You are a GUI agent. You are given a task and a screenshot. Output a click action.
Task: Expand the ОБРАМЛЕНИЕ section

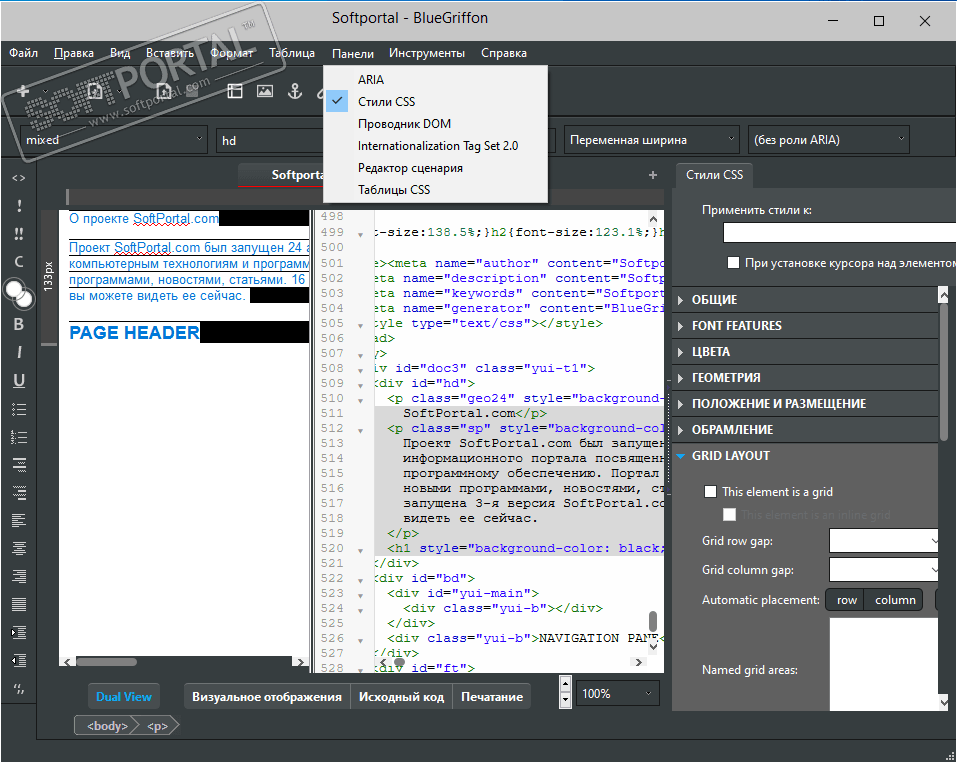point(805,430)
